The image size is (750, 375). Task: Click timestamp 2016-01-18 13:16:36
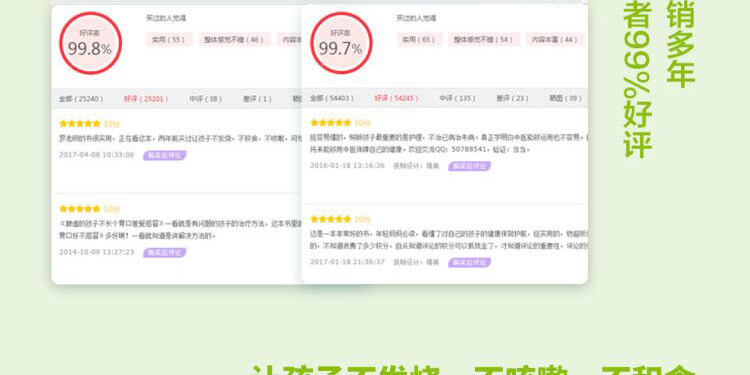347,166
